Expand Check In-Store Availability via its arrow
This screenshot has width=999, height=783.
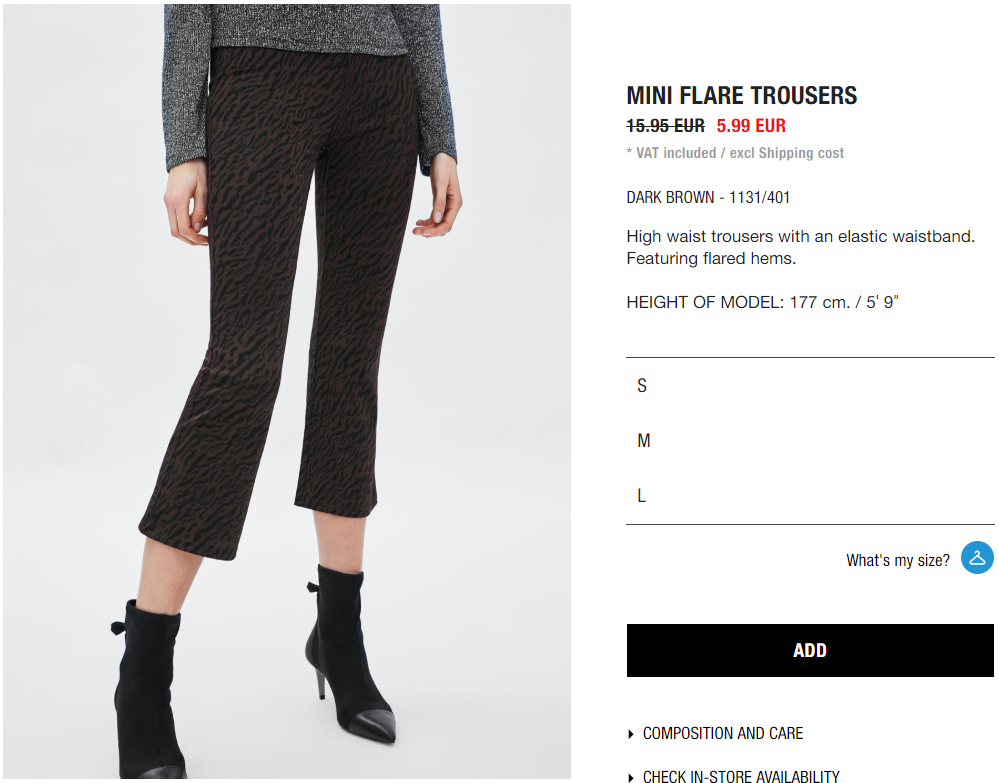(x=631, y=777)
